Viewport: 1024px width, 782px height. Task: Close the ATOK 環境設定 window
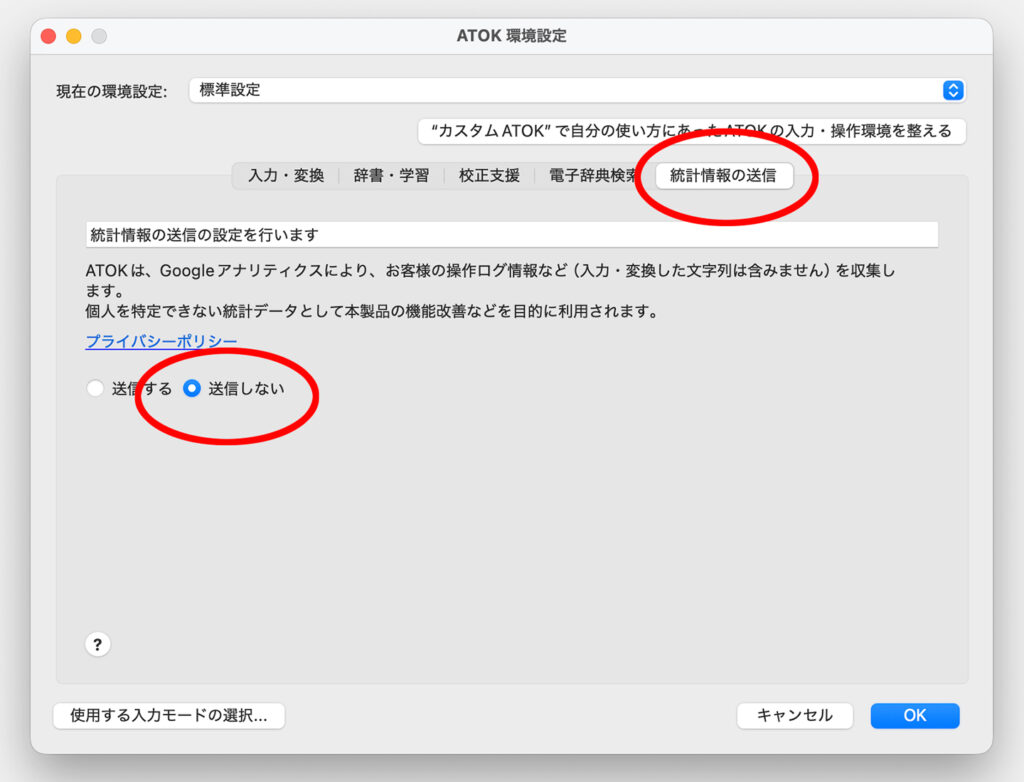[48, 36]
